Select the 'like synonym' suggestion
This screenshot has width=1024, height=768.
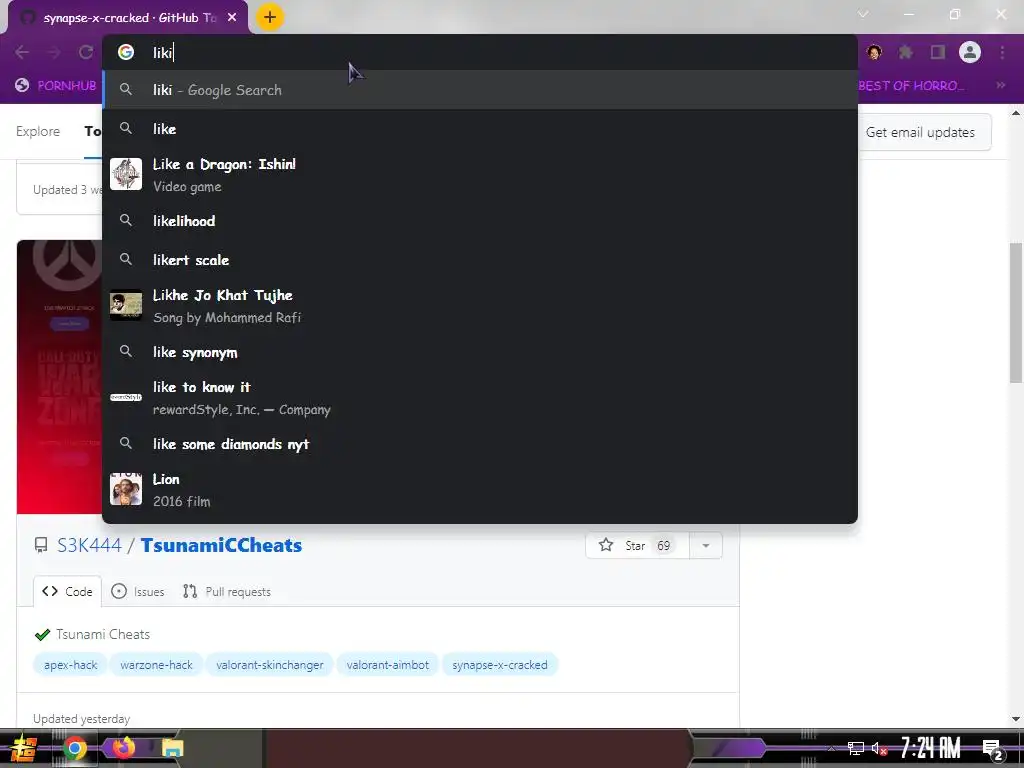[x=479, y=352]
